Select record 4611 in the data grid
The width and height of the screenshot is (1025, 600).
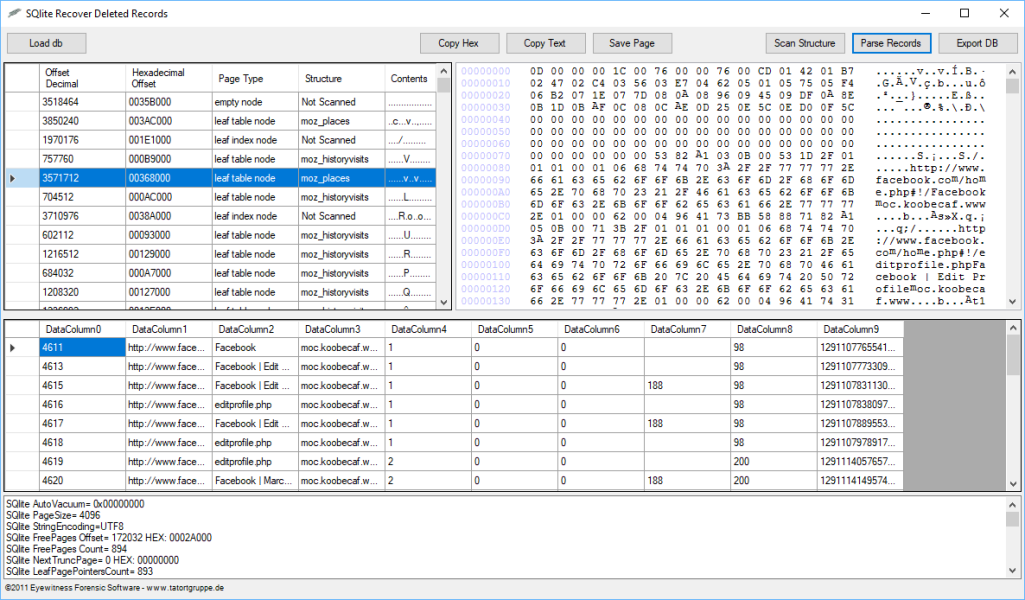(x=82, y=347)
